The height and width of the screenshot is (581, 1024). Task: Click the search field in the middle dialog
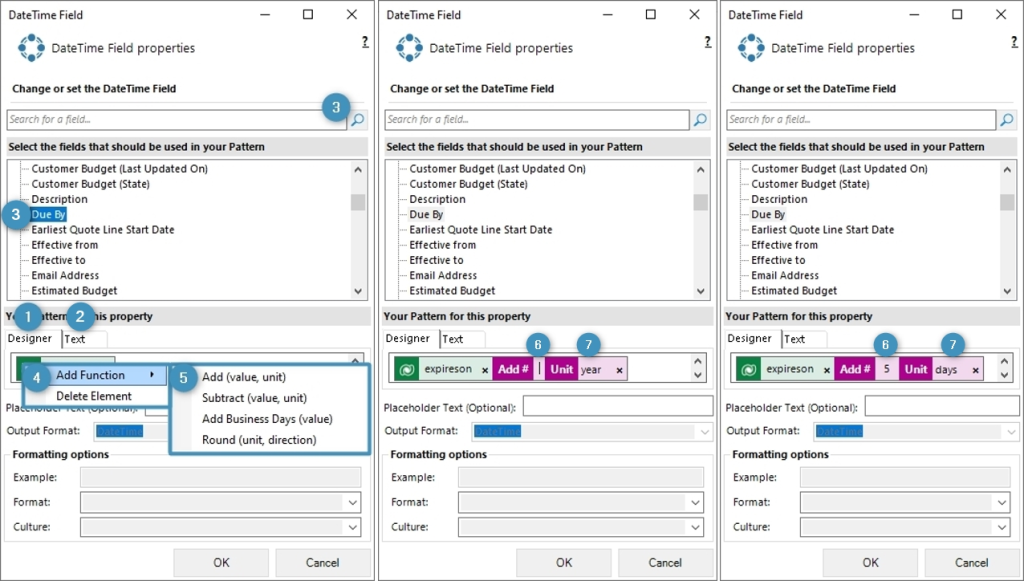click(537, 119)
